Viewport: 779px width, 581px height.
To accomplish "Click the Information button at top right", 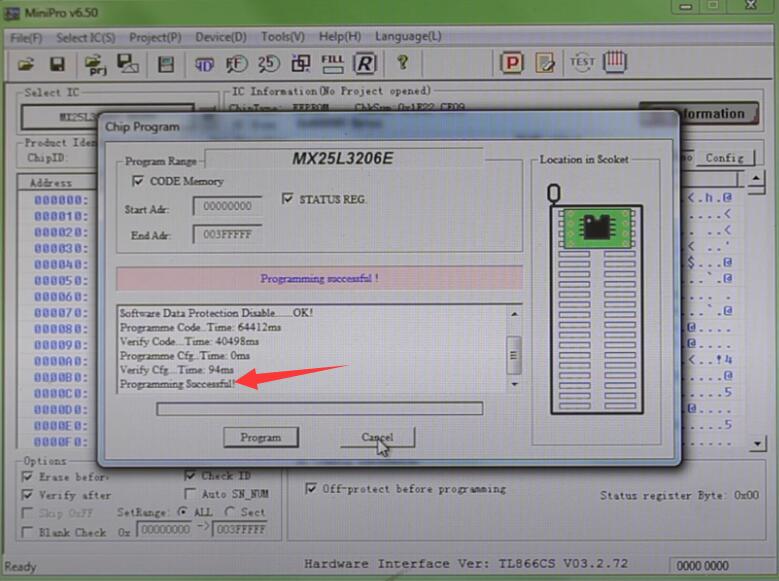I will click(699, 114).
